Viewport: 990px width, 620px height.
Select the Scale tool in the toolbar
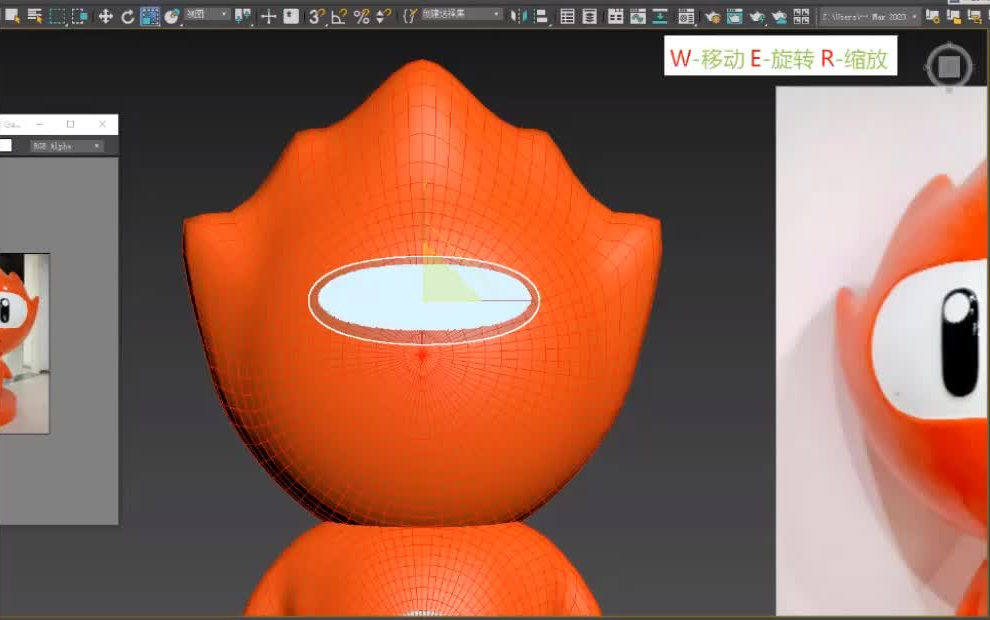click(x=150, y=15)
